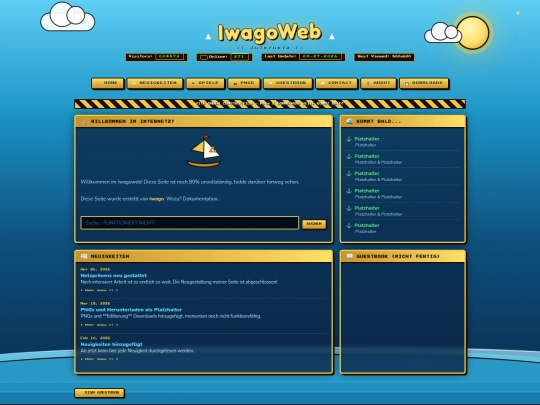Follow the Iwago author link
Image resolution: width=540 pixels, height=405 pixels.
[157, 199]
